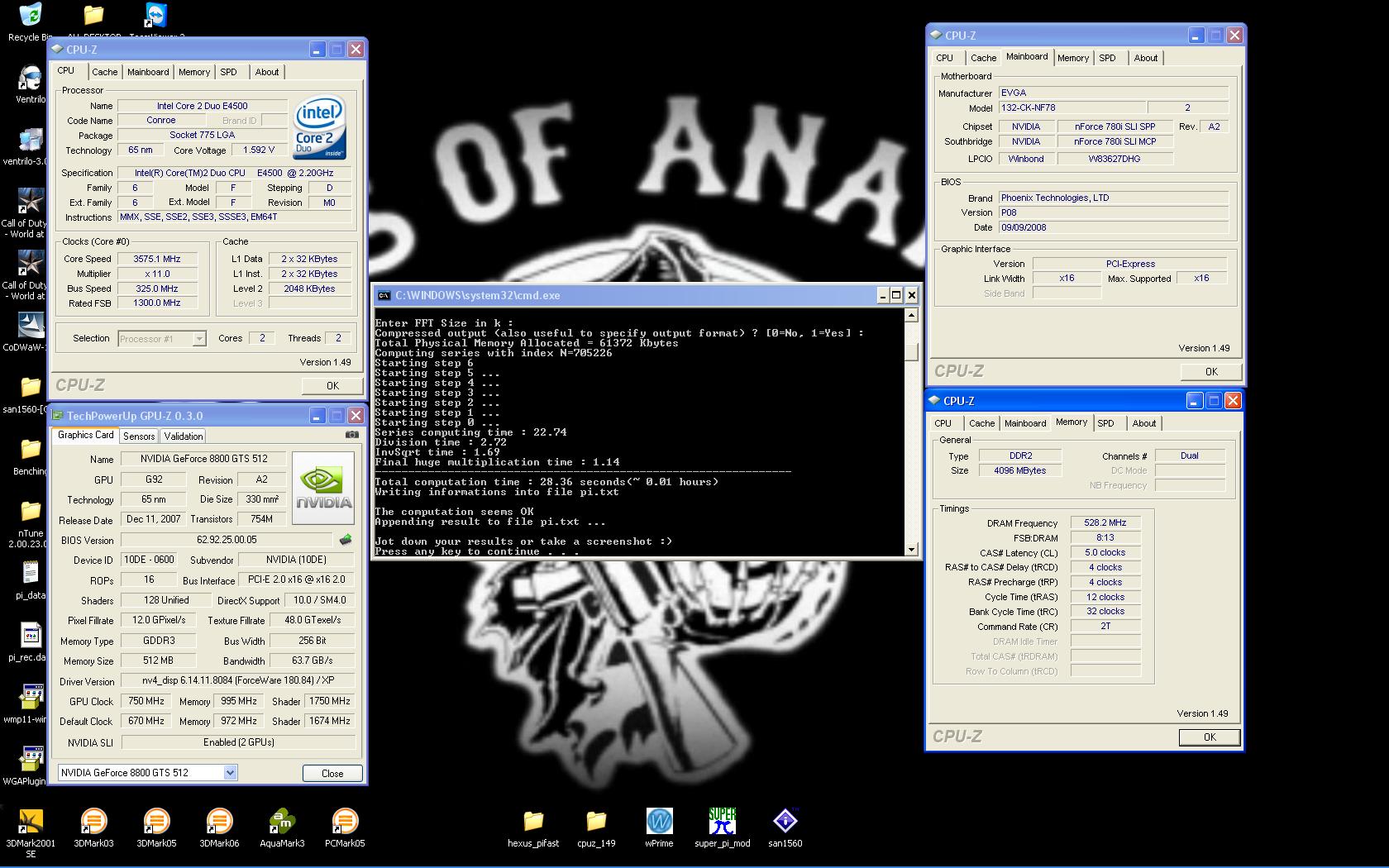
Task: Open the WGAPlugin icon
Action: pos(31,760)
